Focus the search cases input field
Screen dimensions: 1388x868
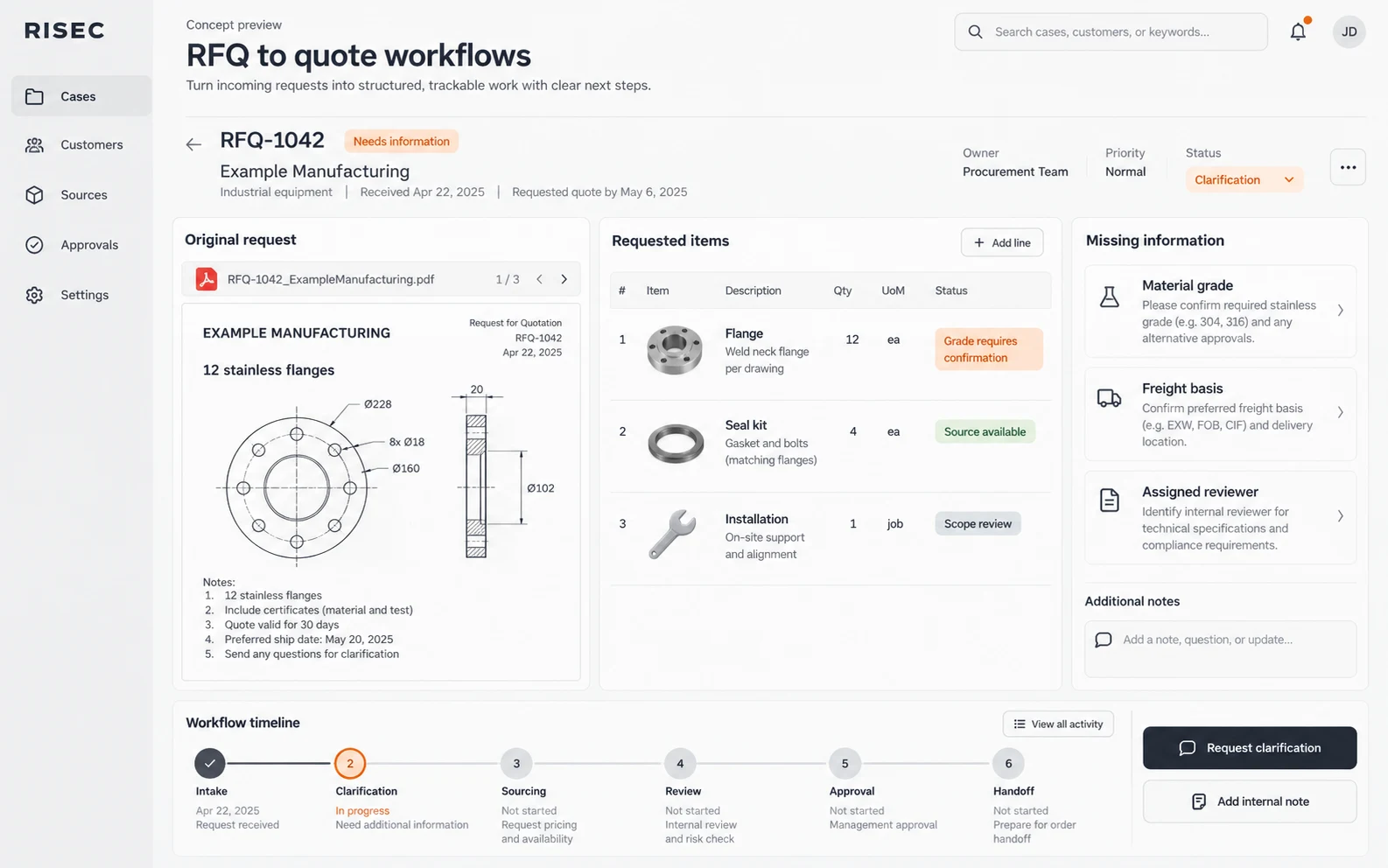click(1111, 31)
